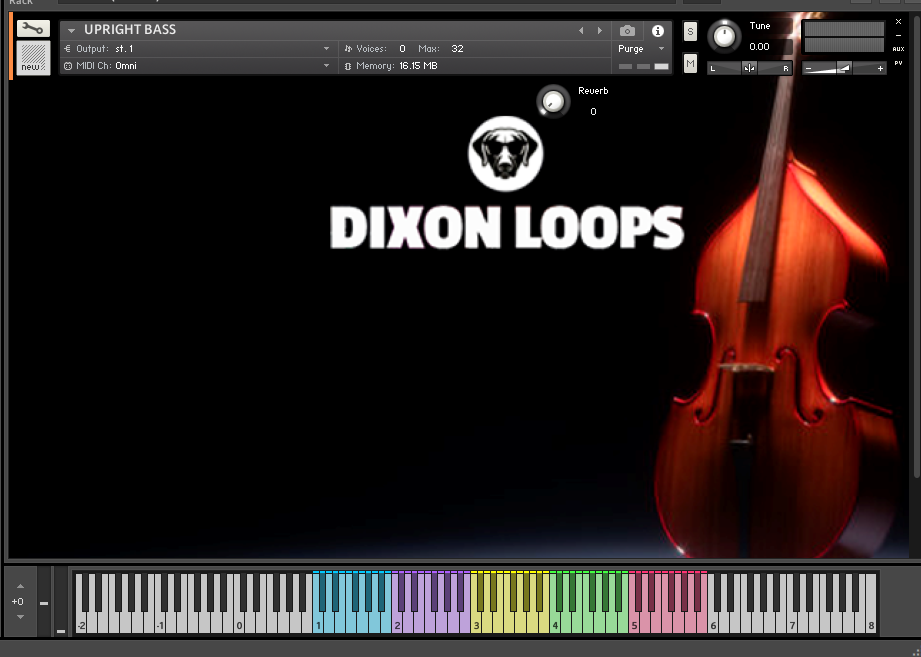Click the Dixon Loops dog logo
The width and height of the screenshot is (921, 657).
click(x=505, y=153)
